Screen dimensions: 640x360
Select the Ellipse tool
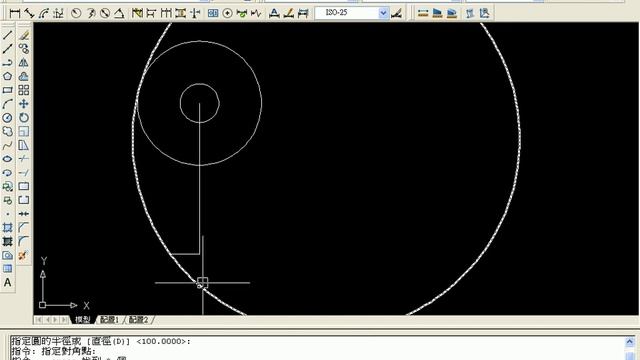(x=7, y=159)
